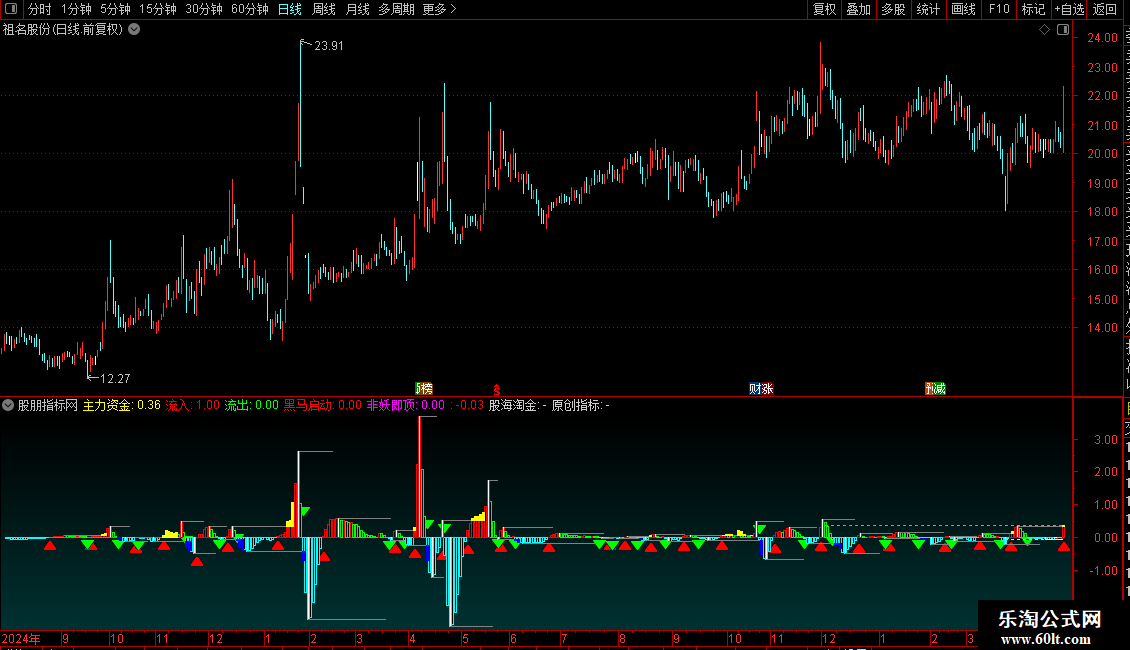Select the 5分钟 period
The width and height of the screenshot is (1130, 650).
[x=115, y=9]
